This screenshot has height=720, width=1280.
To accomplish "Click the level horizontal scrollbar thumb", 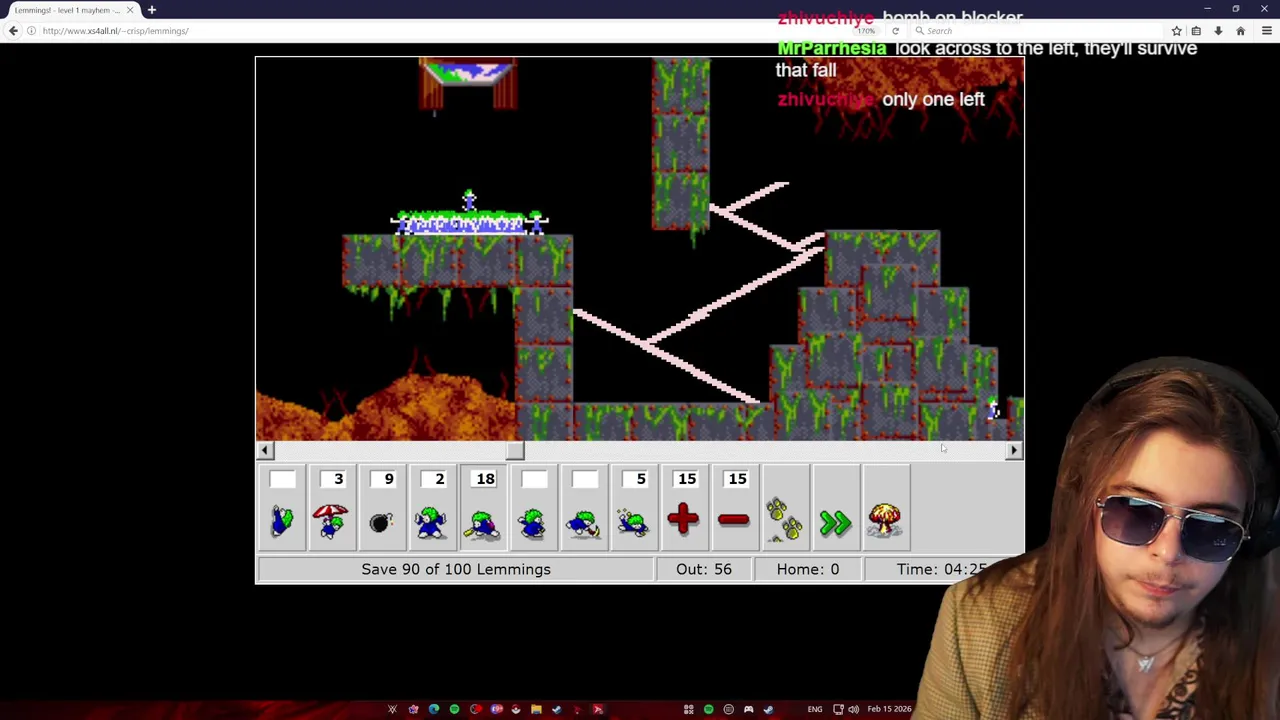I will pos(514,450).
